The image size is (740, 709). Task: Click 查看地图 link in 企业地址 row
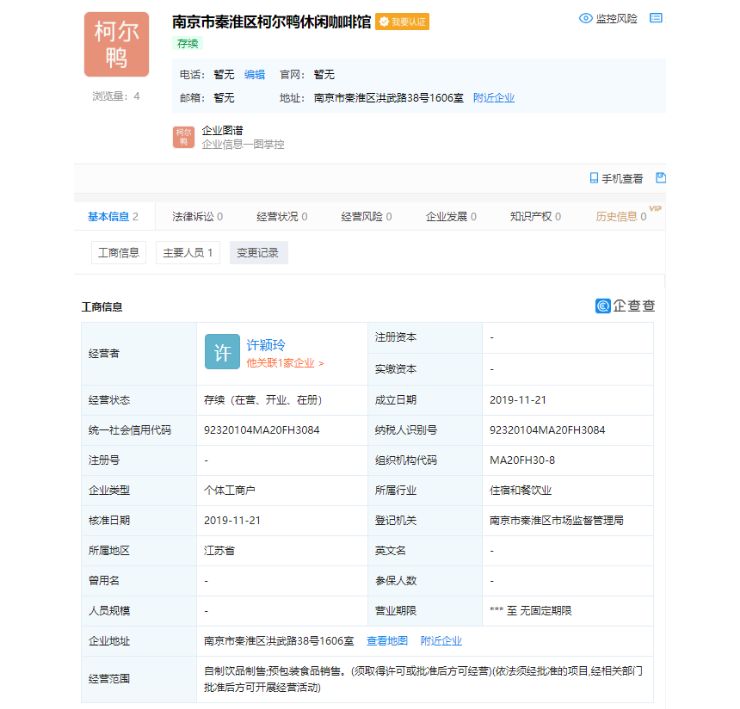(387, 641)
